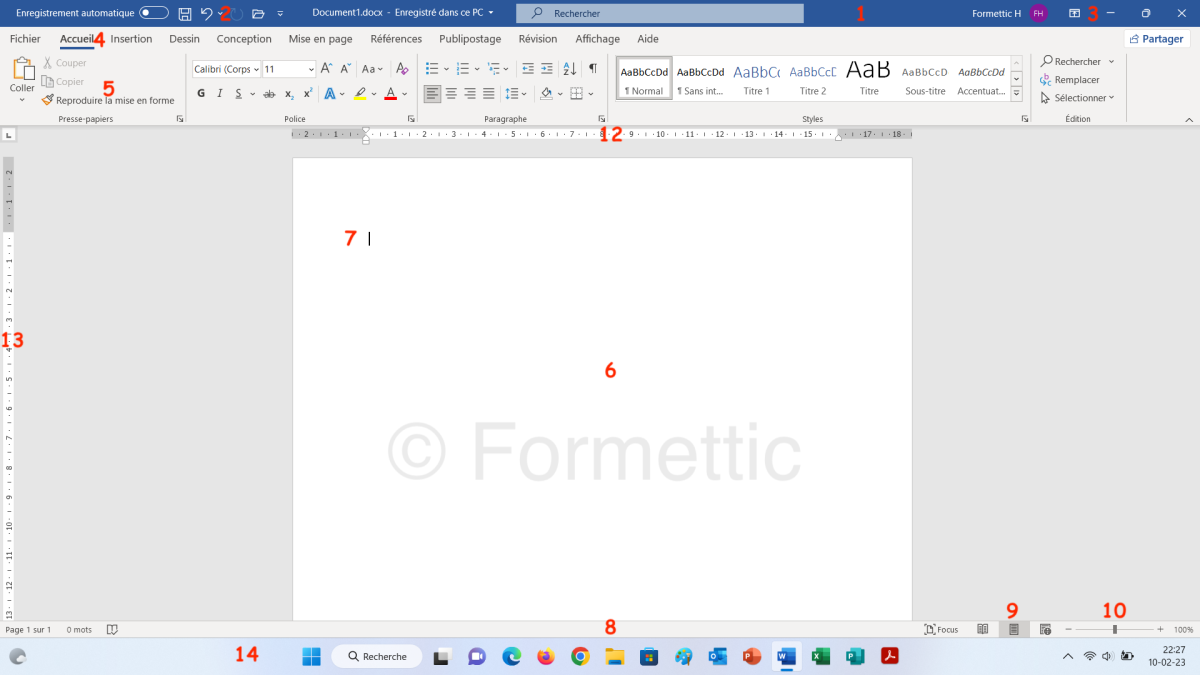
Task: Switch to the Mise en page tab
Action: (x=320, y=39)
